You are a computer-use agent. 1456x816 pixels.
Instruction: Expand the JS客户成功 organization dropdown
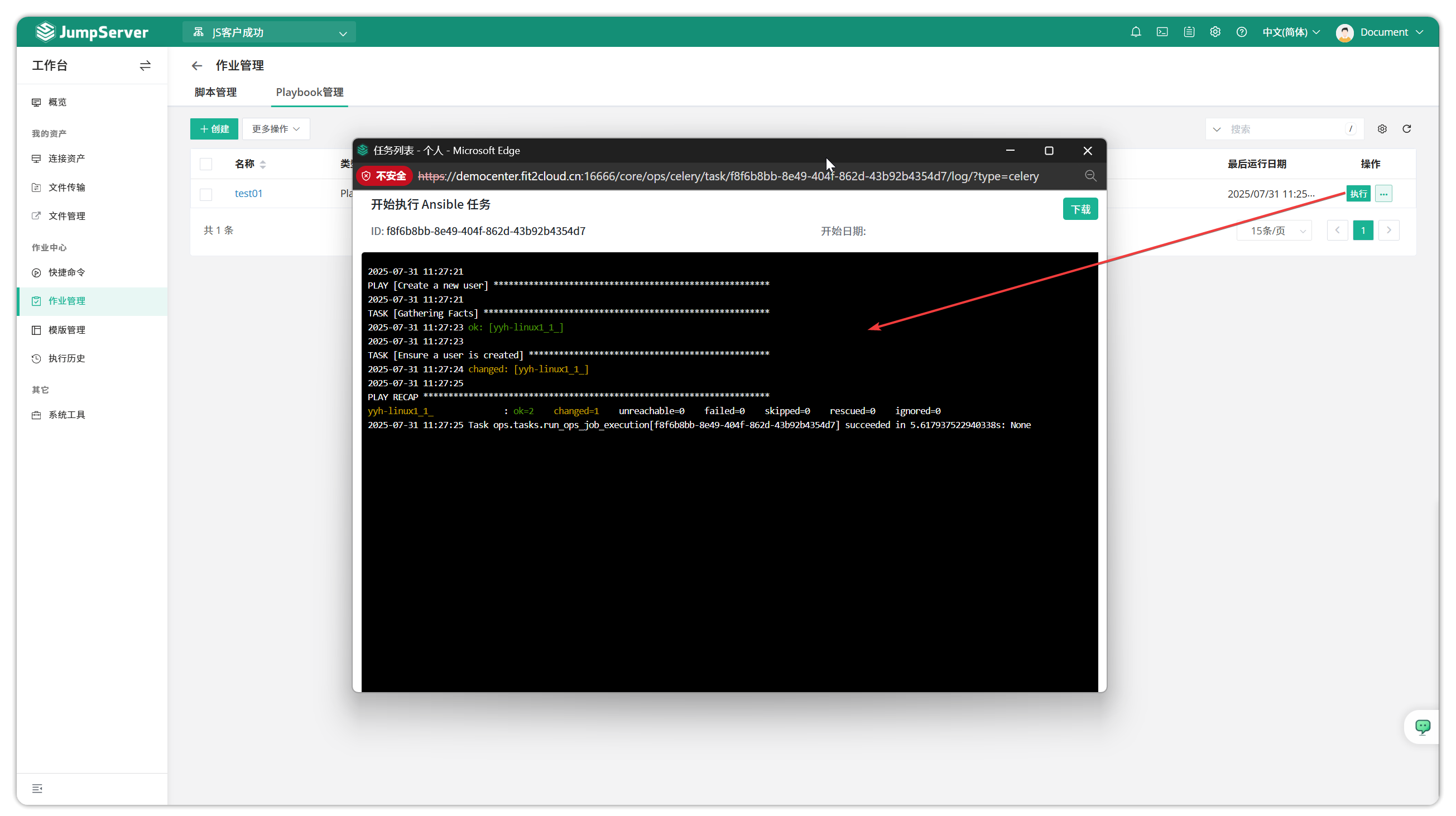[269, 32]
